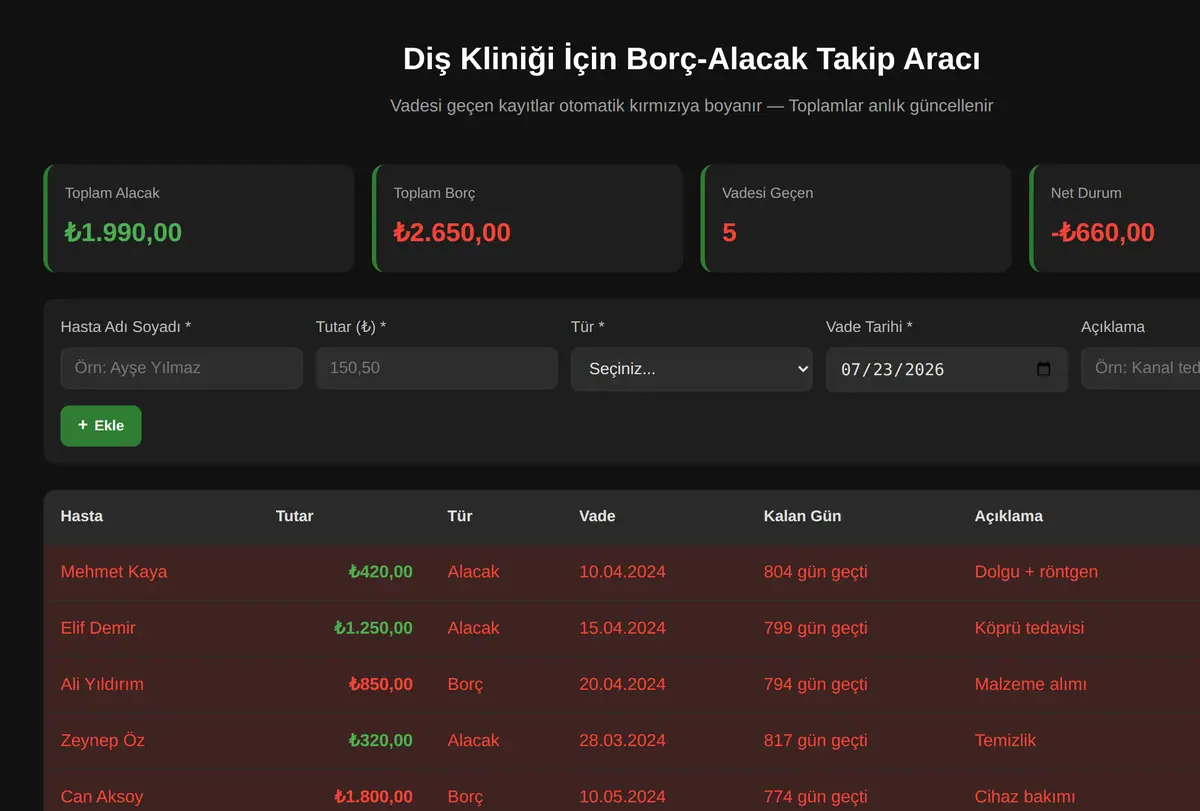Click patient name Zeynep Öz
The height and width of the screenshot is (811, 1200).
[103, 740]
